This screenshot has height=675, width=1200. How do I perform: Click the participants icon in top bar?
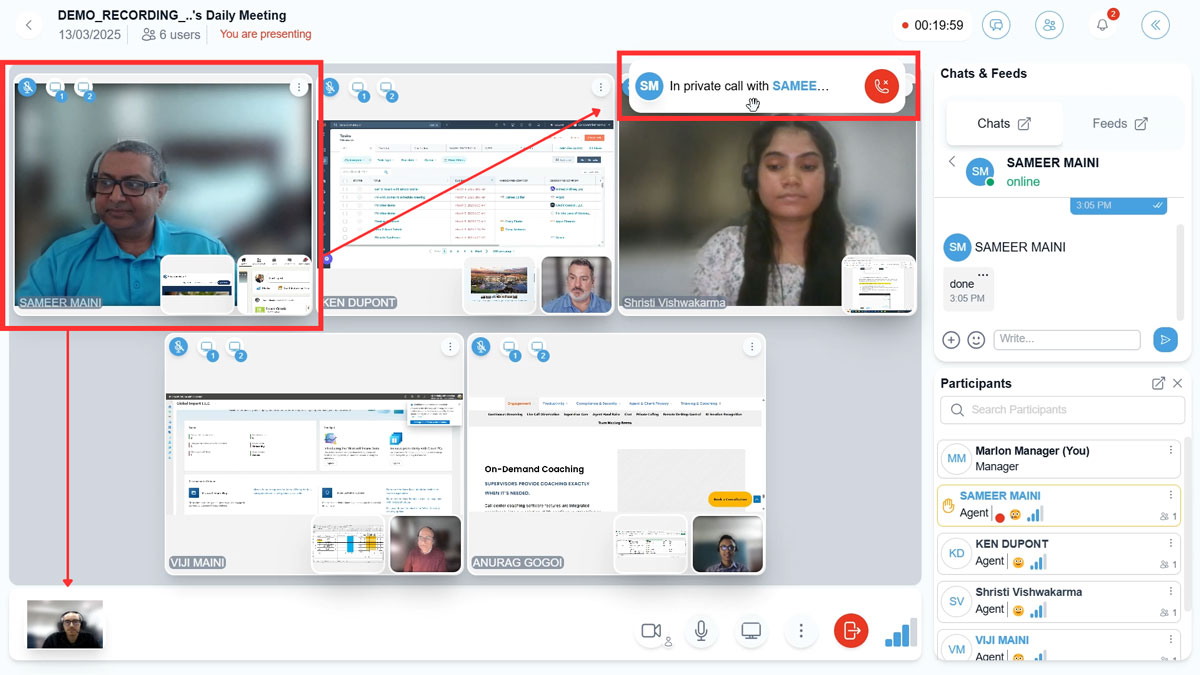(1049, 26)
